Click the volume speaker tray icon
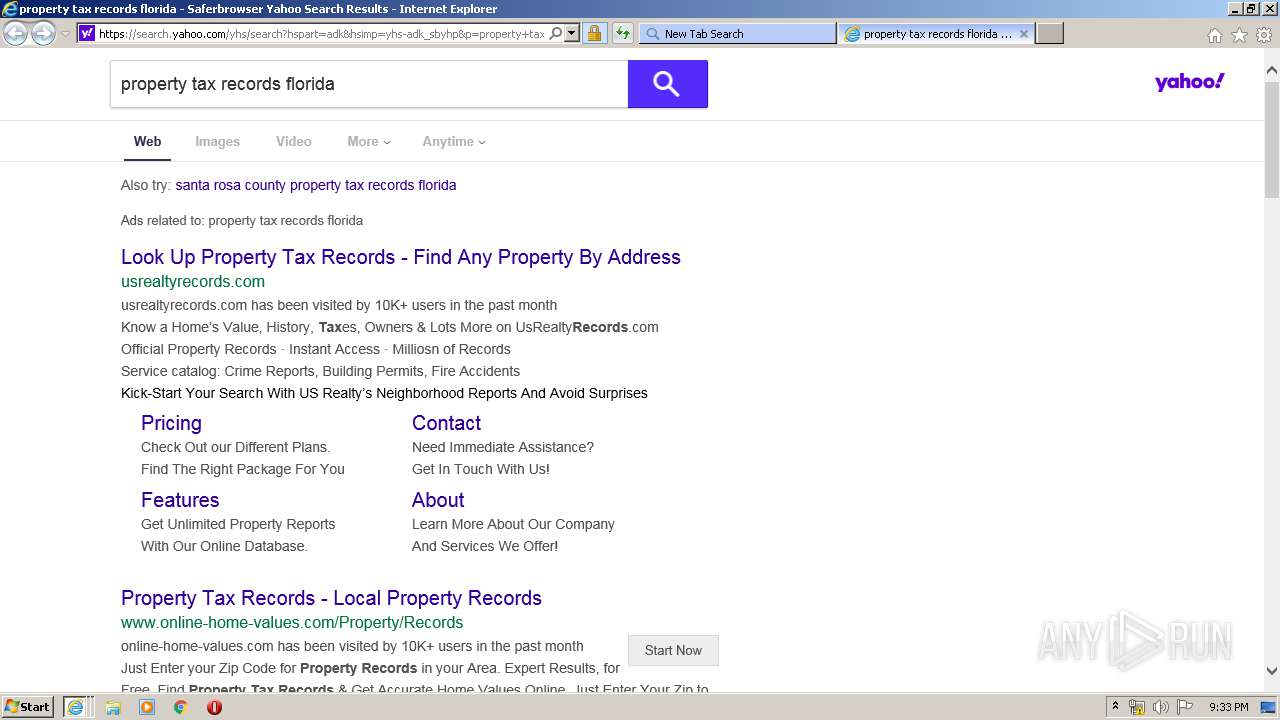 click(1161, 707)
